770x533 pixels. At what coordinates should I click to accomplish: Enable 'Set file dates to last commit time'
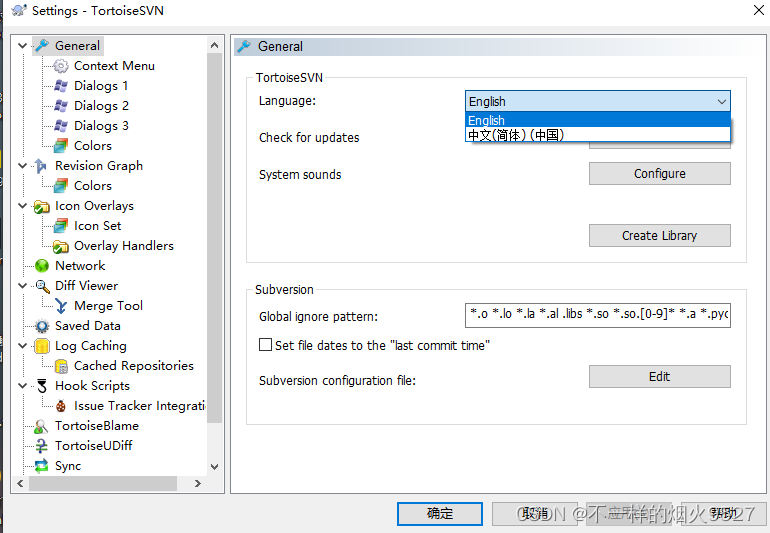point(265,345)
